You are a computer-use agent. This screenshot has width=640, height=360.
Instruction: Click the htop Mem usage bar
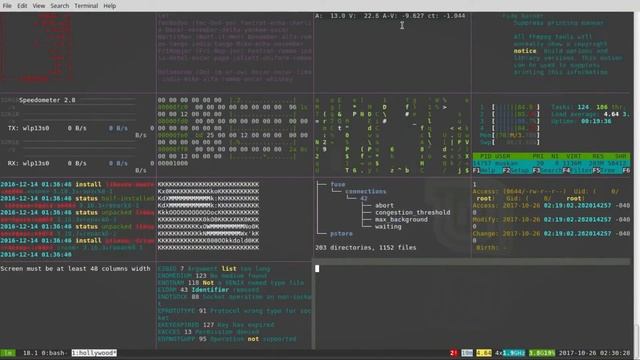(x=510, y=135)
